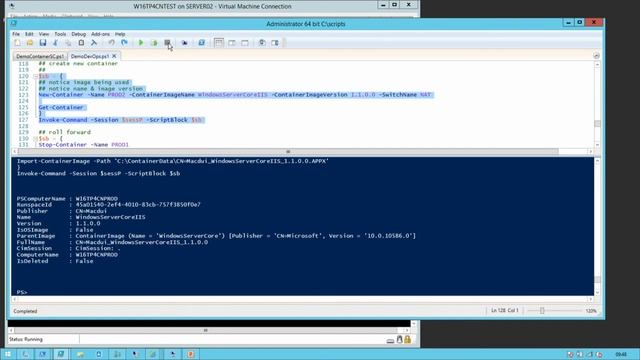The width and height of the screenshot is (640, 360).
Task: Open a script file with the Open folder icon
Action: (30, 43)
